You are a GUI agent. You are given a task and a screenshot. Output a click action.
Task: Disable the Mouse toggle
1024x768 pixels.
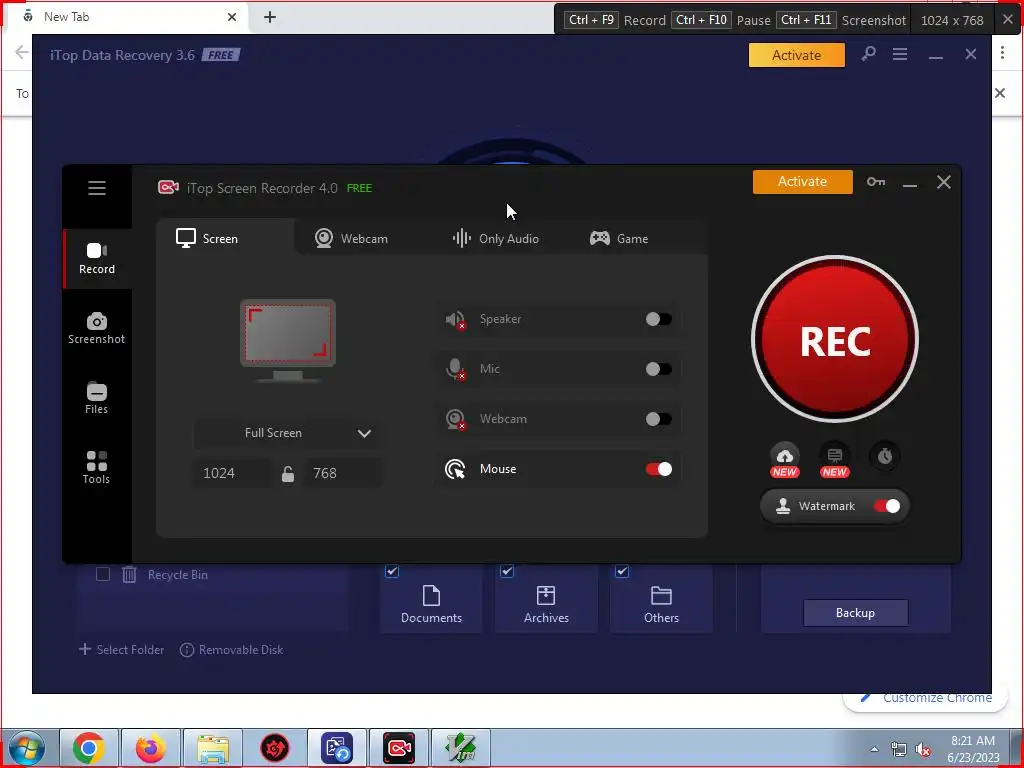[658, 469]
